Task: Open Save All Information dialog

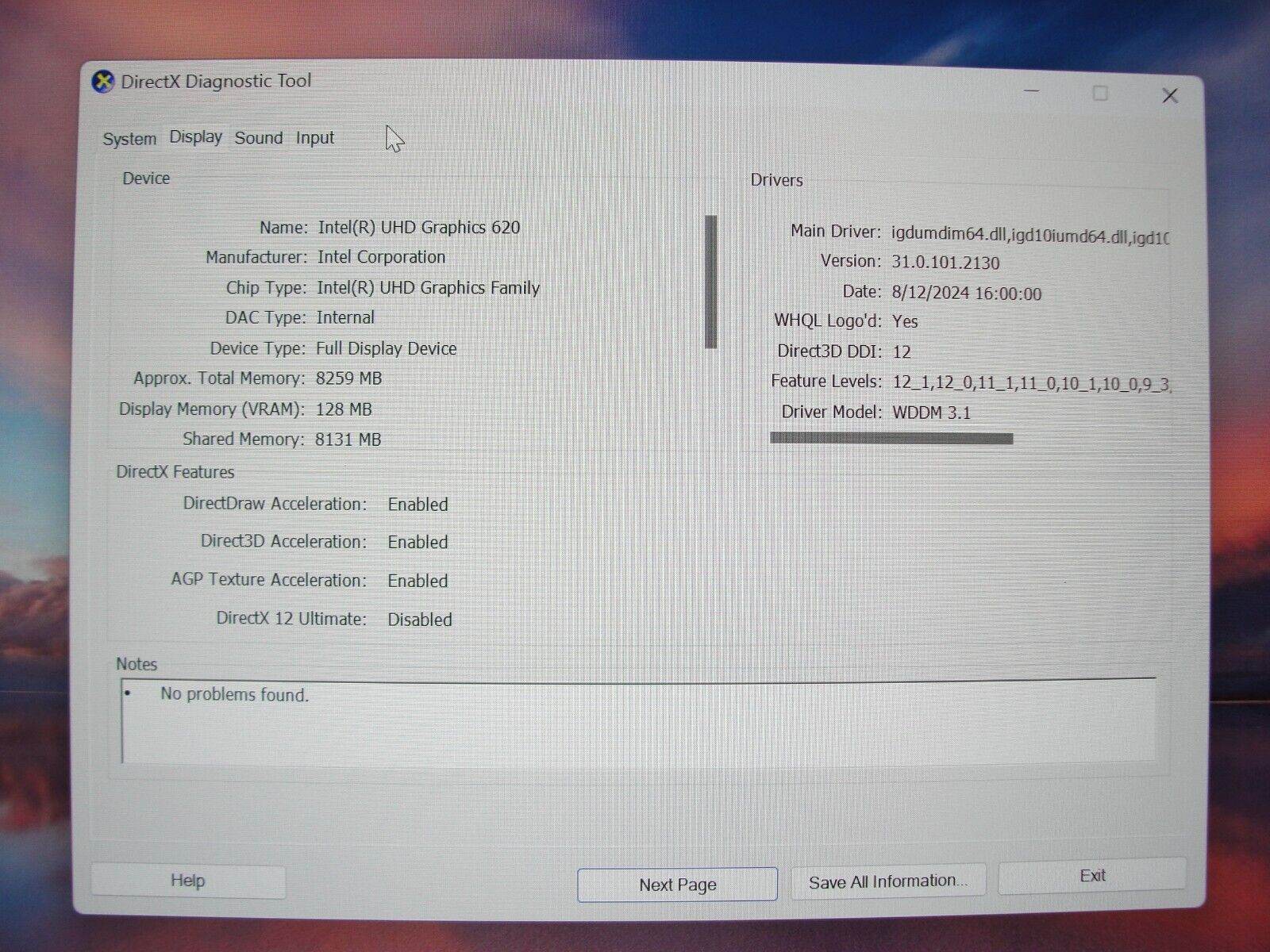Action: [887, 880]
